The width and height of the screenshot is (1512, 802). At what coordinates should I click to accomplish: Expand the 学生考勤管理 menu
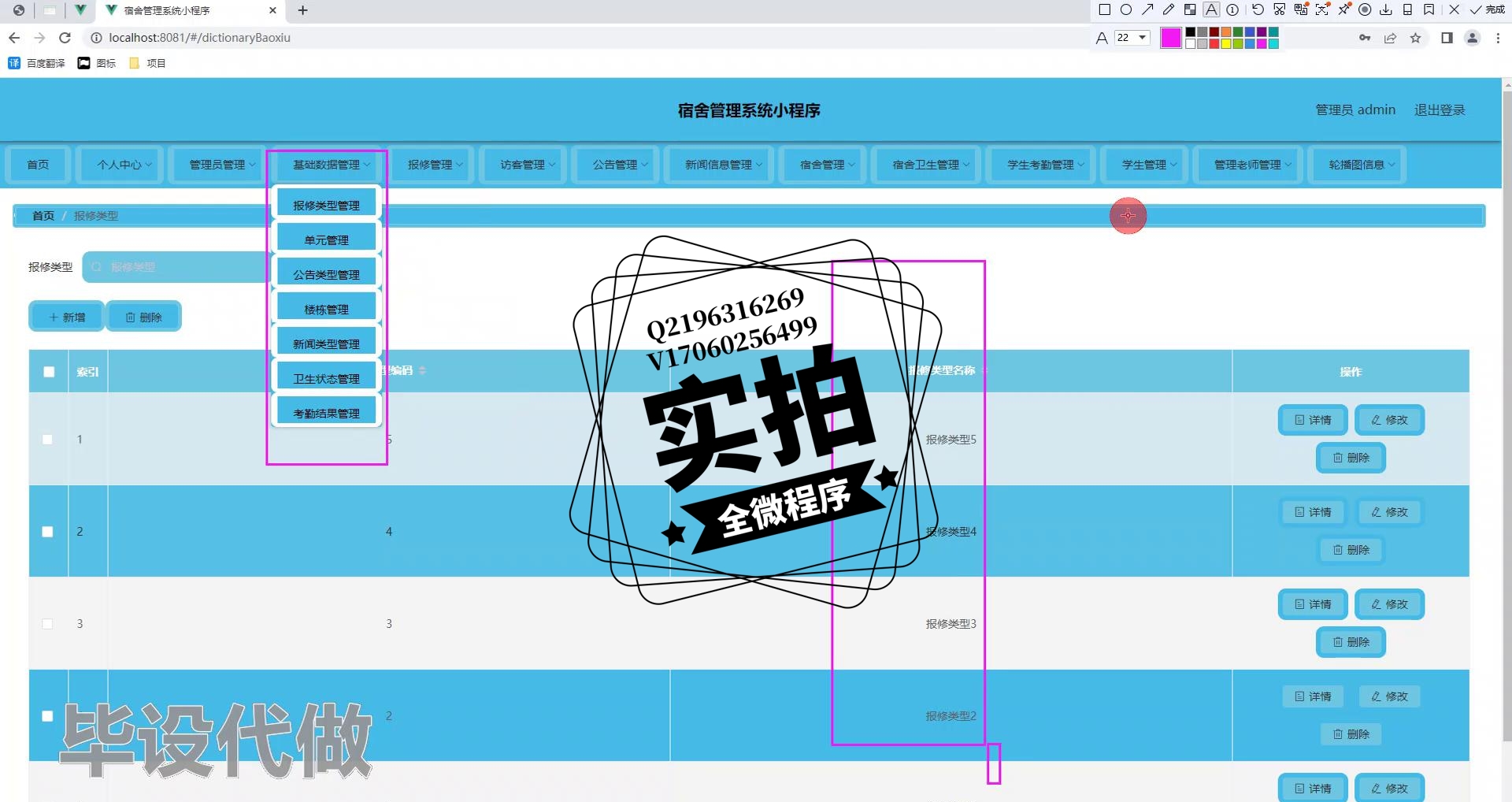[x=1041, y=165]
